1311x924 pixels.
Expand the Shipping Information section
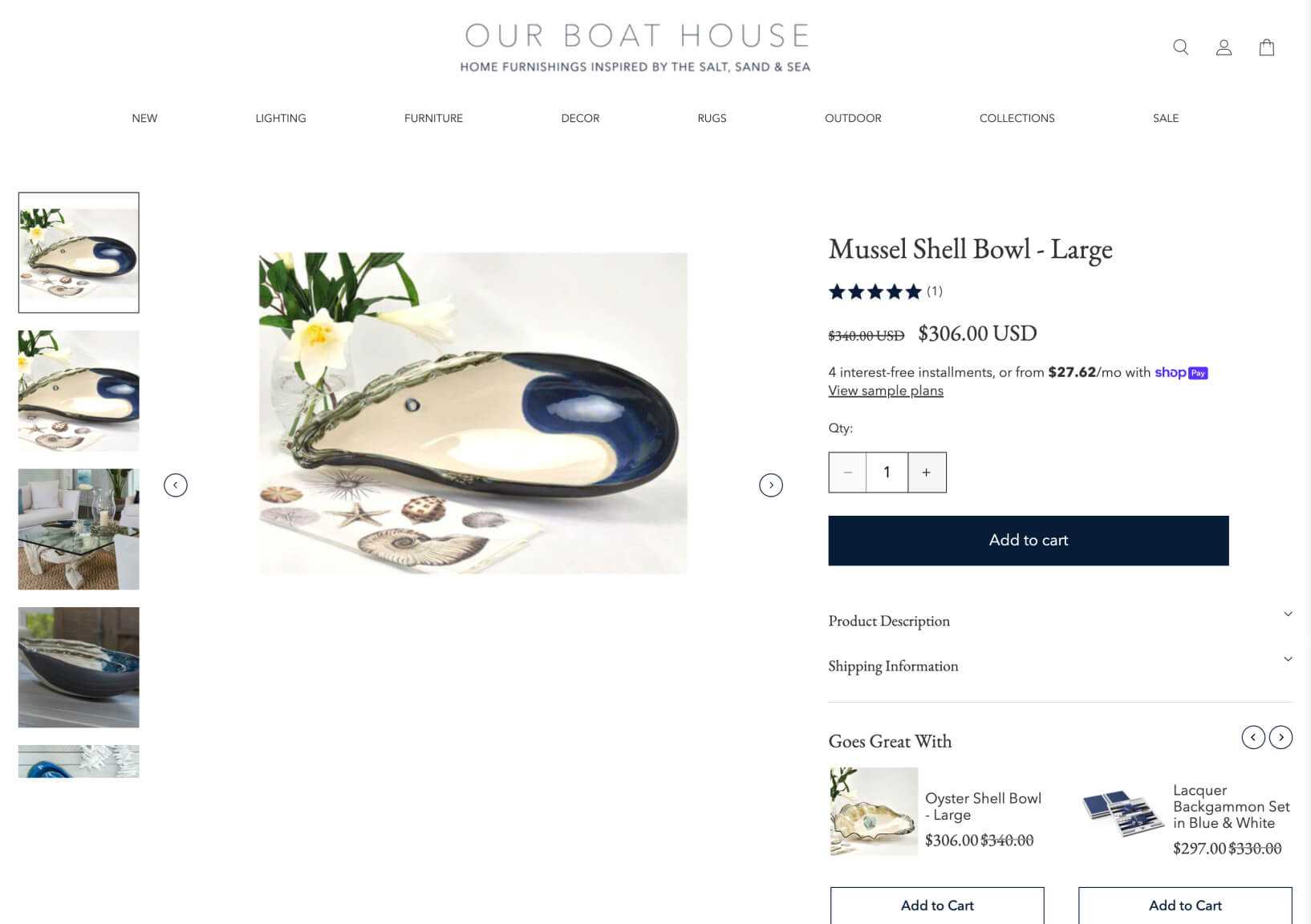click(x=1060, y=666)
